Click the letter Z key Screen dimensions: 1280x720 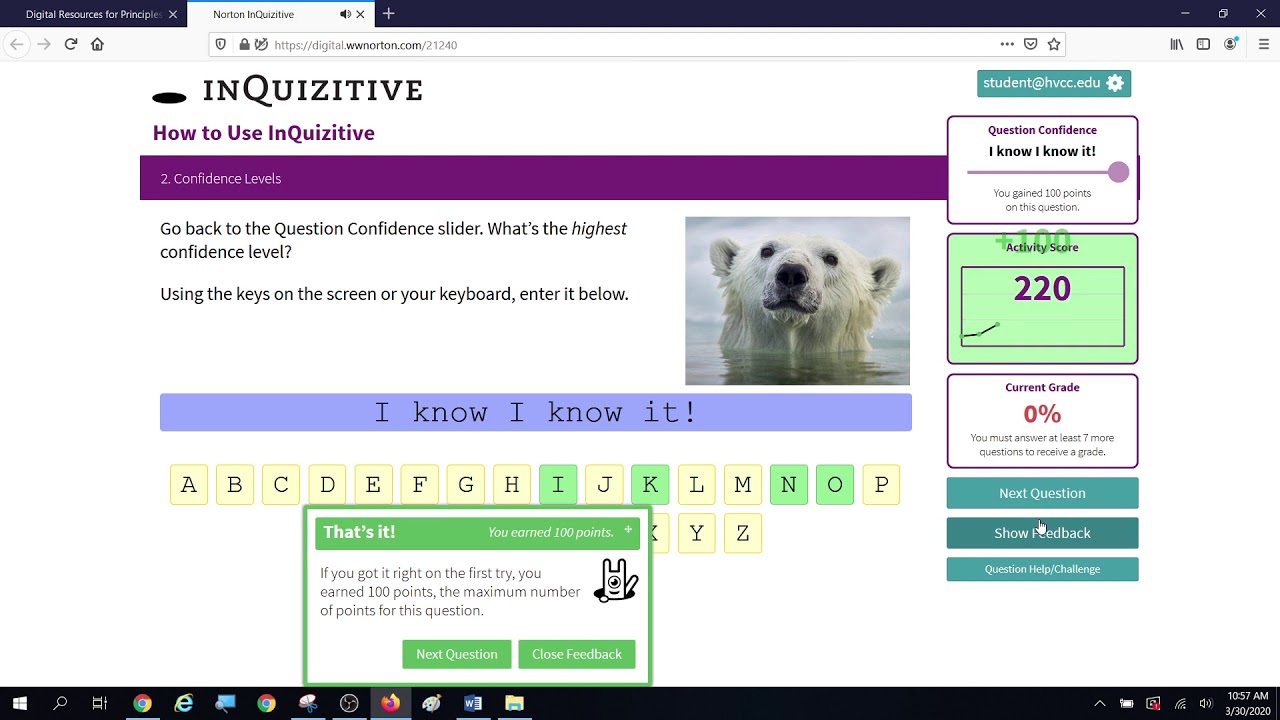[x=742, y=533]
